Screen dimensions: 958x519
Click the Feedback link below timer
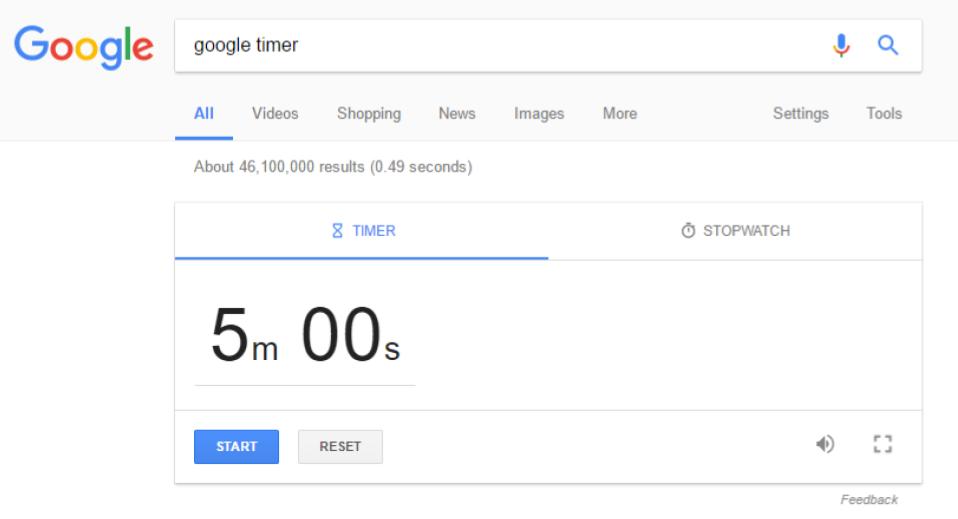point(869,500)
